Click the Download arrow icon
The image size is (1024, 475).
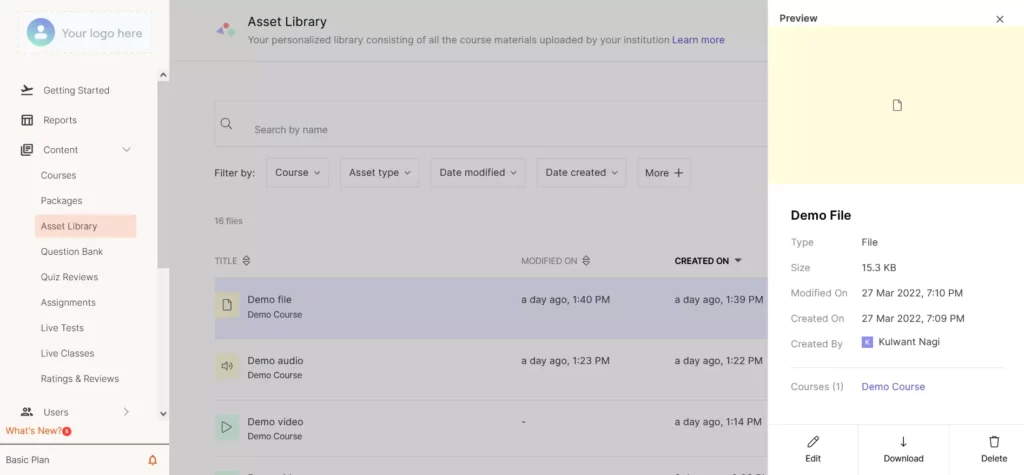[903, 442]
